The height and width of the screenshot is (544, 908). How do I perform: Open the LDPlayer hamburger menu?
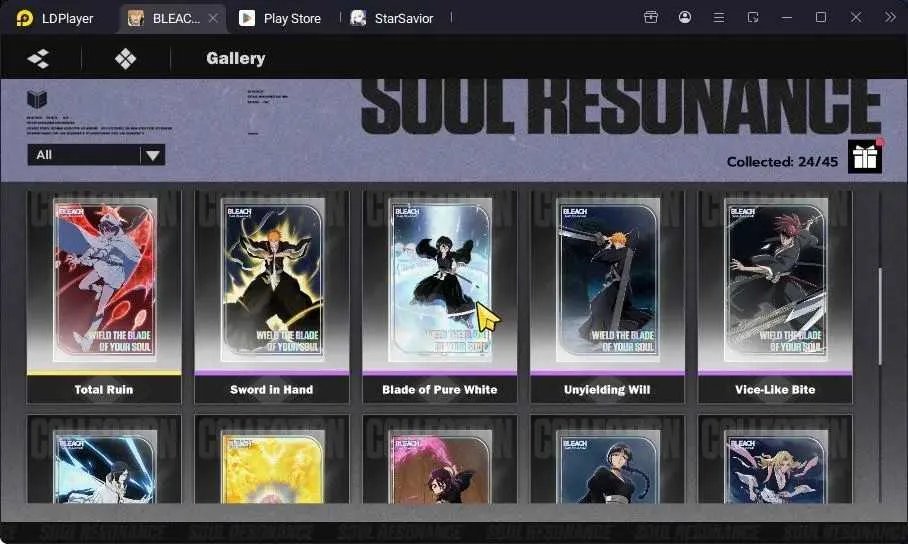[x=719, y=17]
